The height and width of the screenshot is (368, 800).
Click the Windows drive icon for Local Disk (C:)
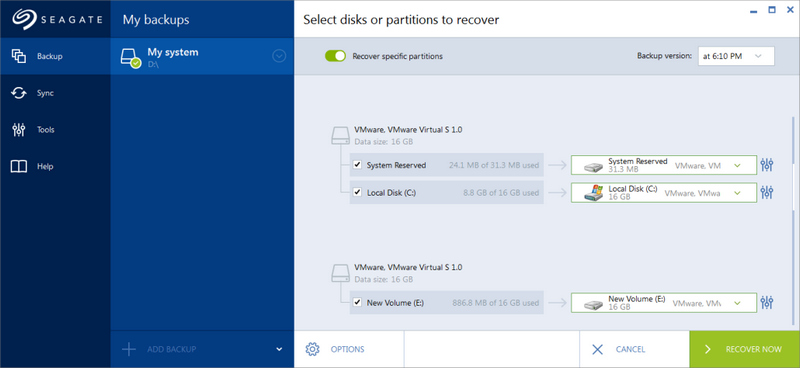tap(593, 193)
